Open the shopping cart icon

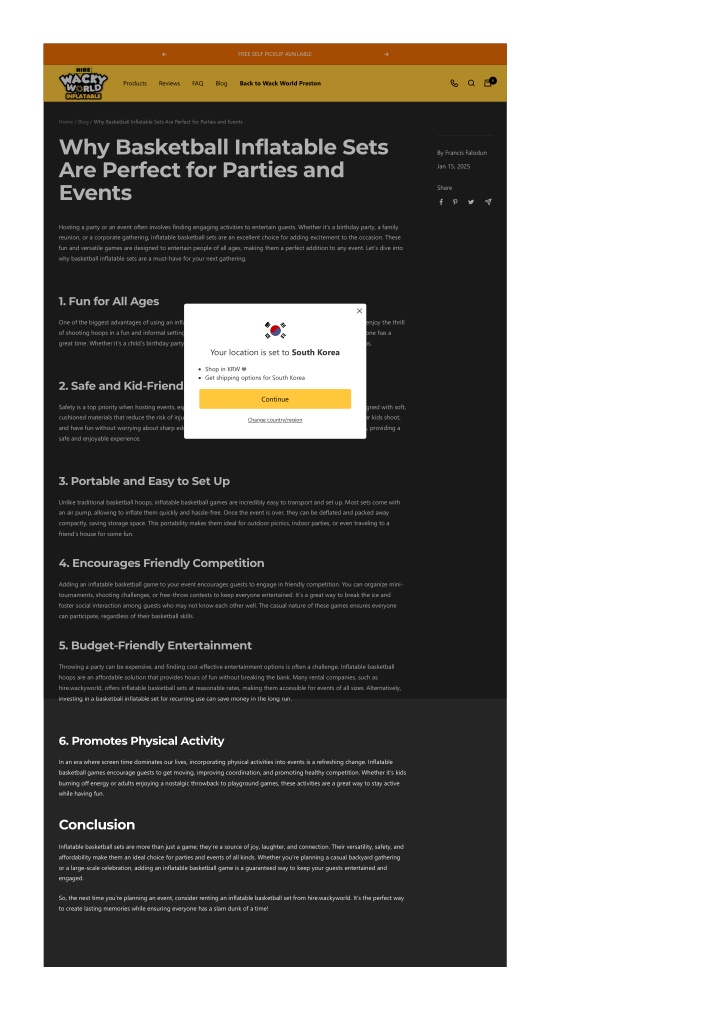tap(488, 83)
